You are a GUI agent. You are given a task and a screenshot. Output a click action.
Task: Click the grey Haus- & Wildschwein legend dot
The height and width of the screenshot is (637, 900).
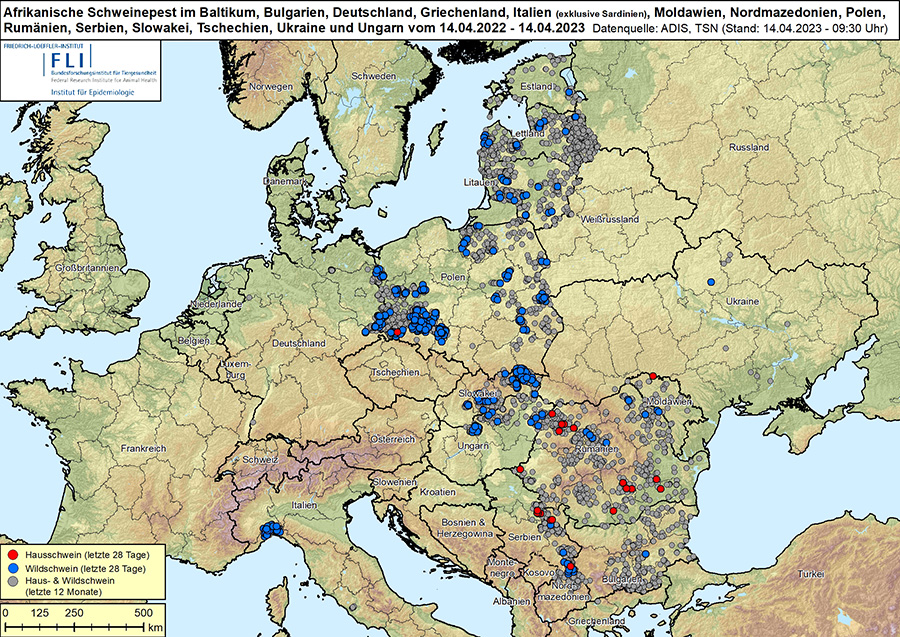(x=13, y=580)
